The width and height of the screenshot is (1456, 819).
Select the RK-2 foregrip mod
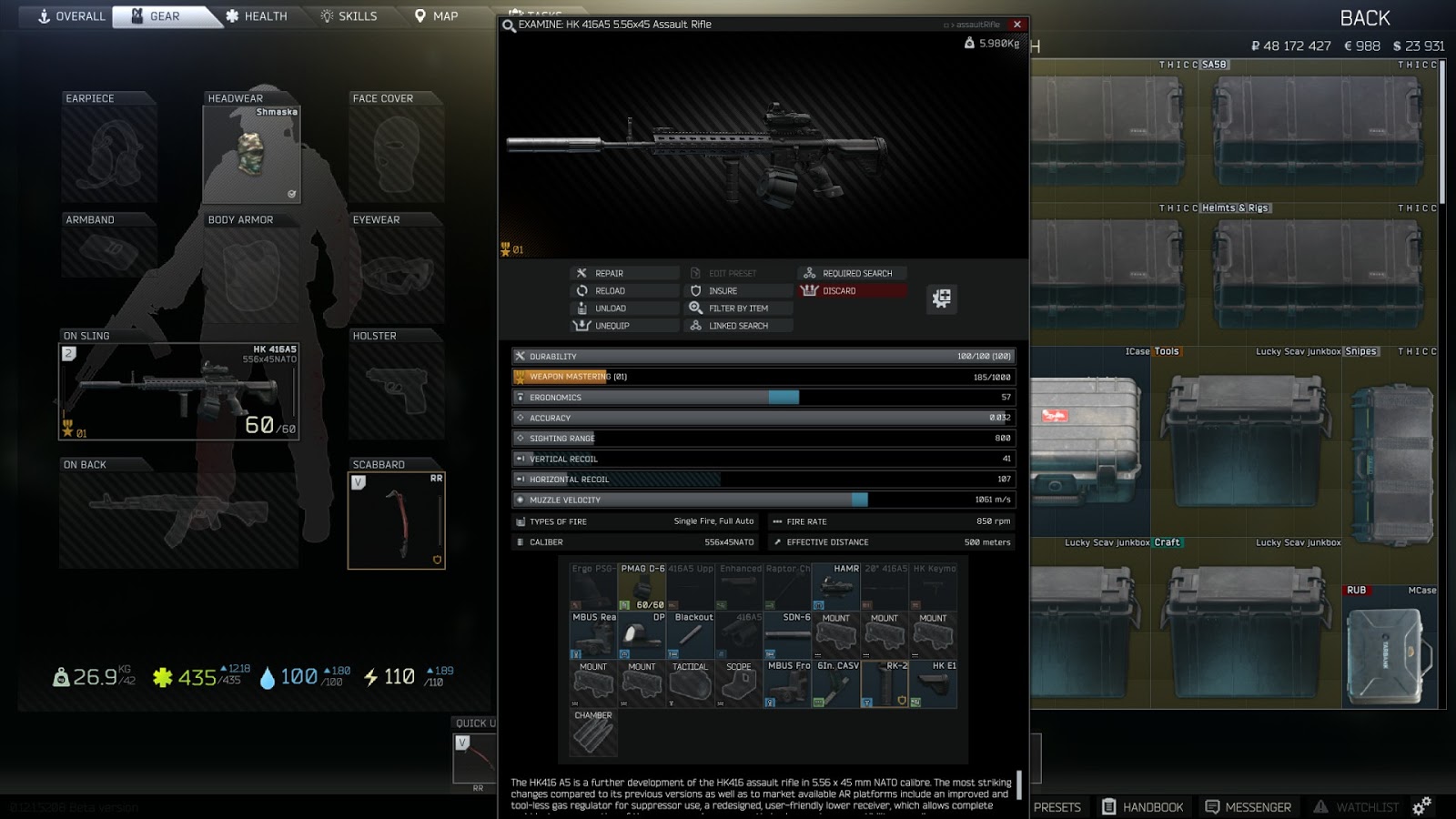885,684
